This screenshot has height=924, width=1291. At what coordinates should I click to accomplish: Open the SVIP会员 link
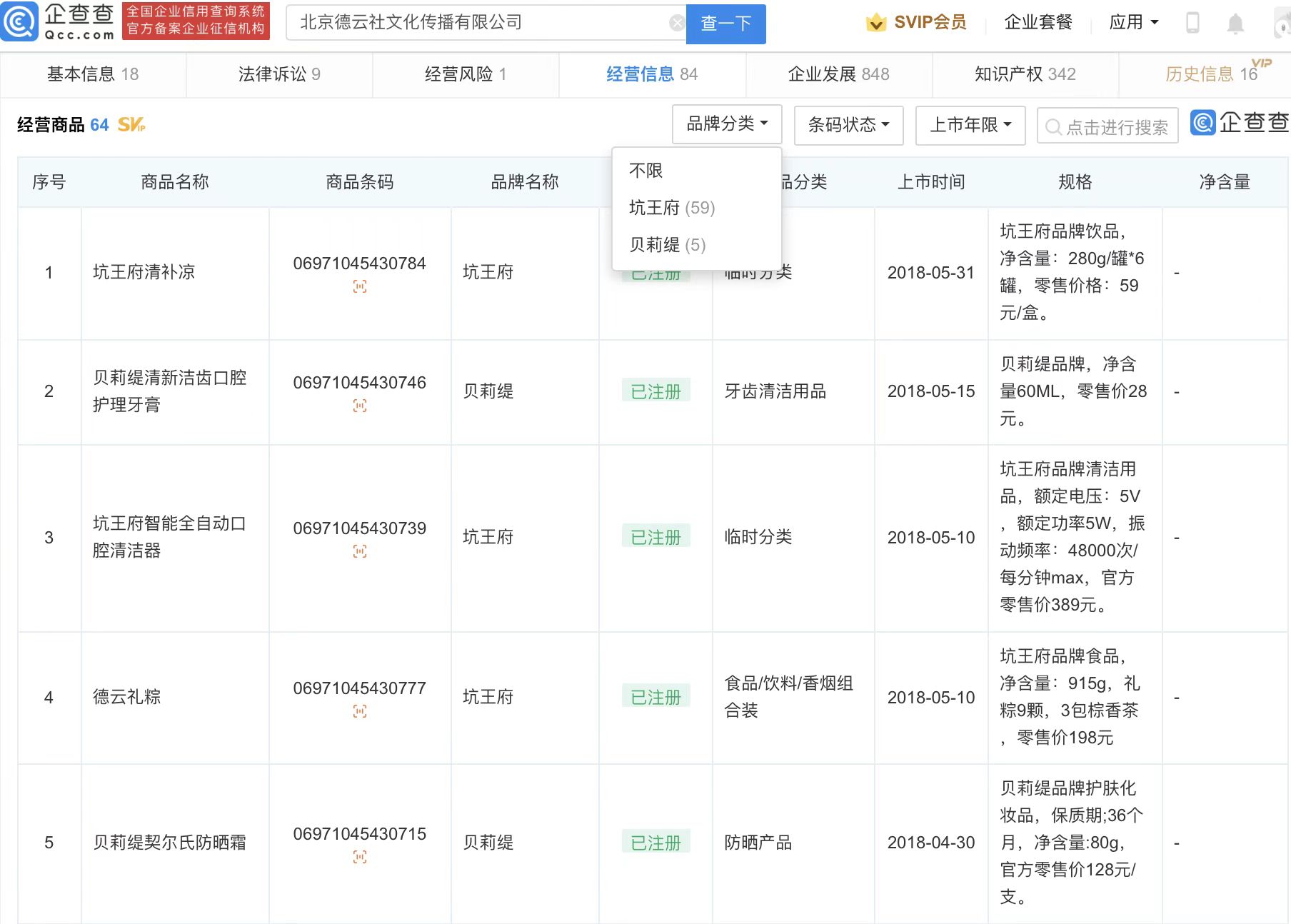(930, 23)
